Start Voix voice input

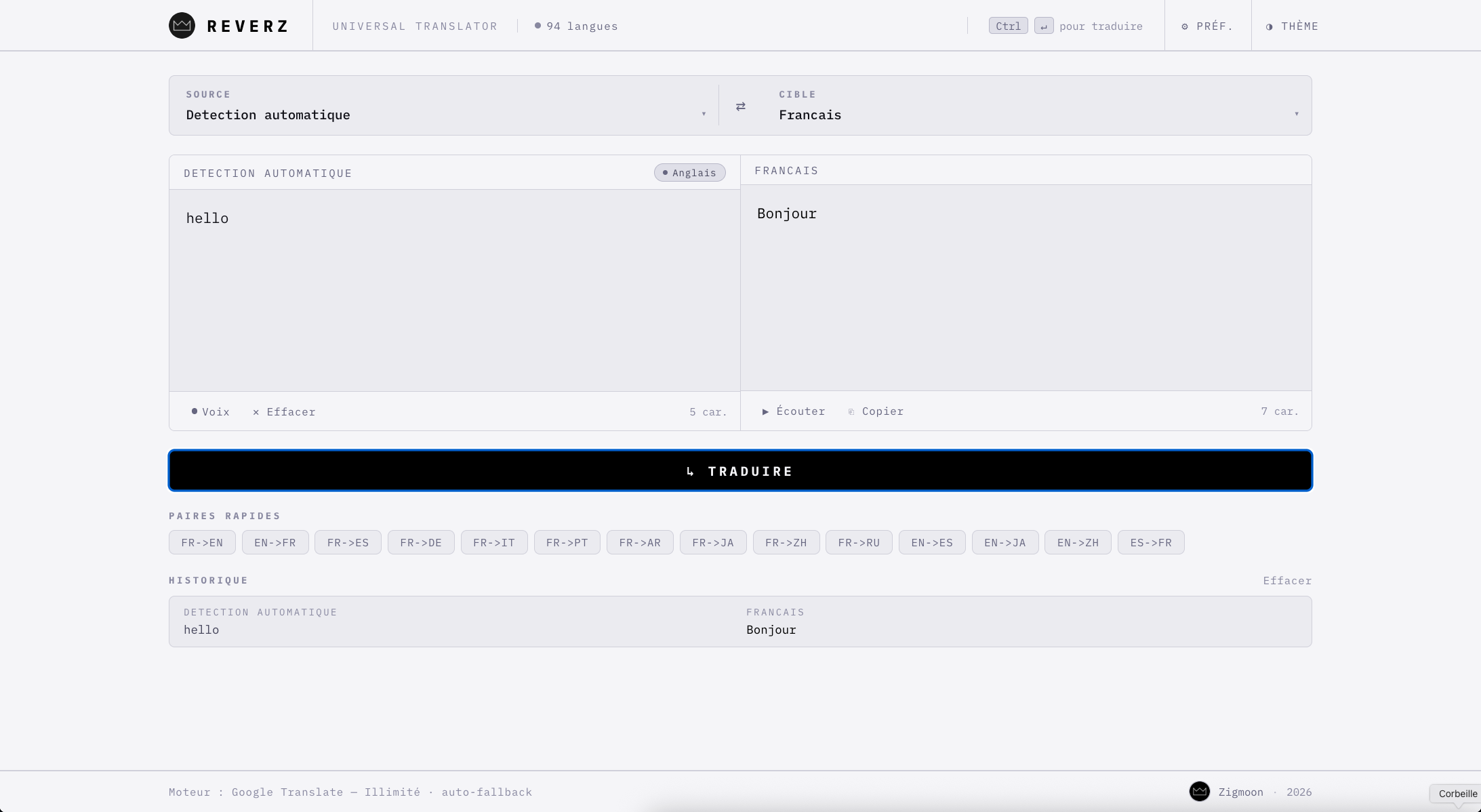click(210, 411)
